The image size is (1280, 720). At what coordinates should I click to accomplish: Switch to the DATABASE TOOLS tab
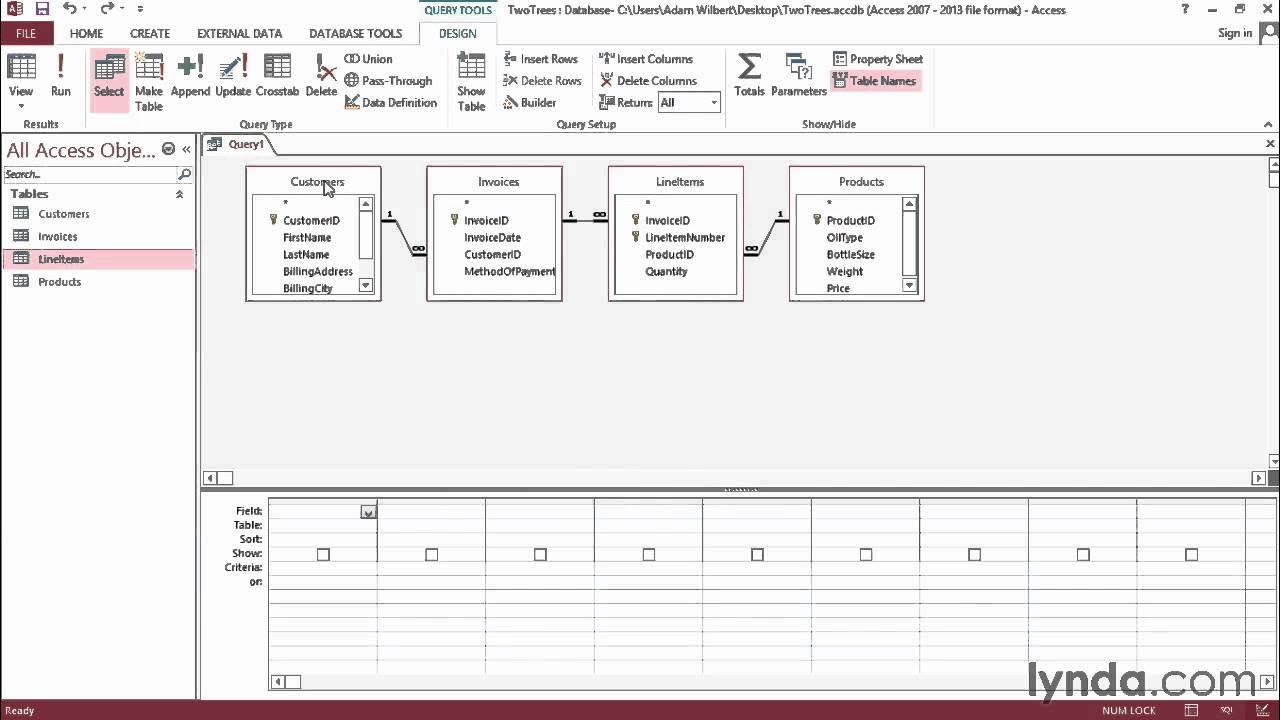(355, 33)
